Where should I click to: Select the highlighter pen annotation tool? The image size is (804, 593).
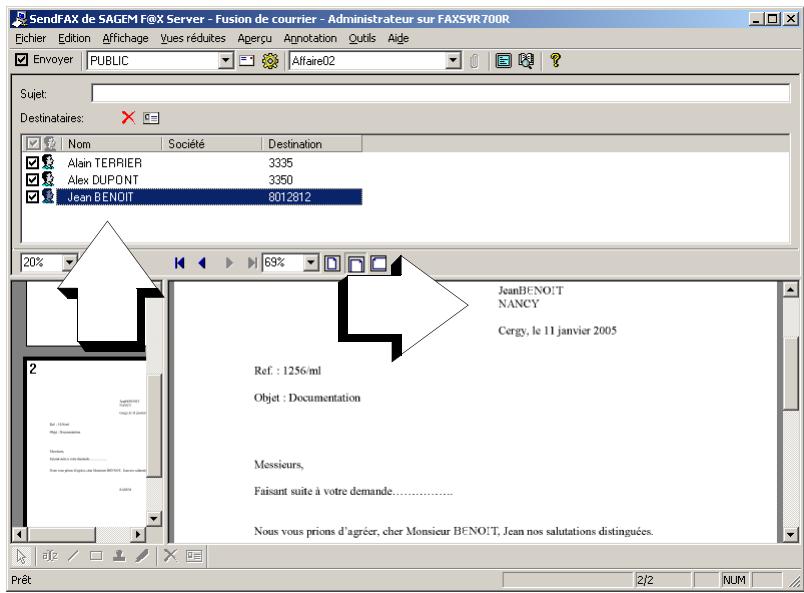click(x=142, y=556)
